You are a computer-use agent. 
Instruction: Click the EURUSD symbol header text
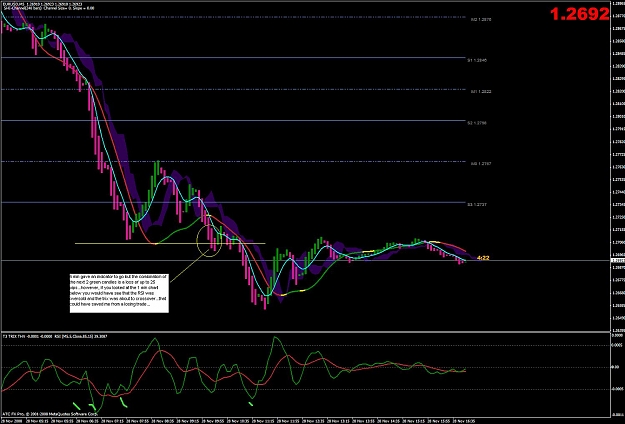(42, 4)
